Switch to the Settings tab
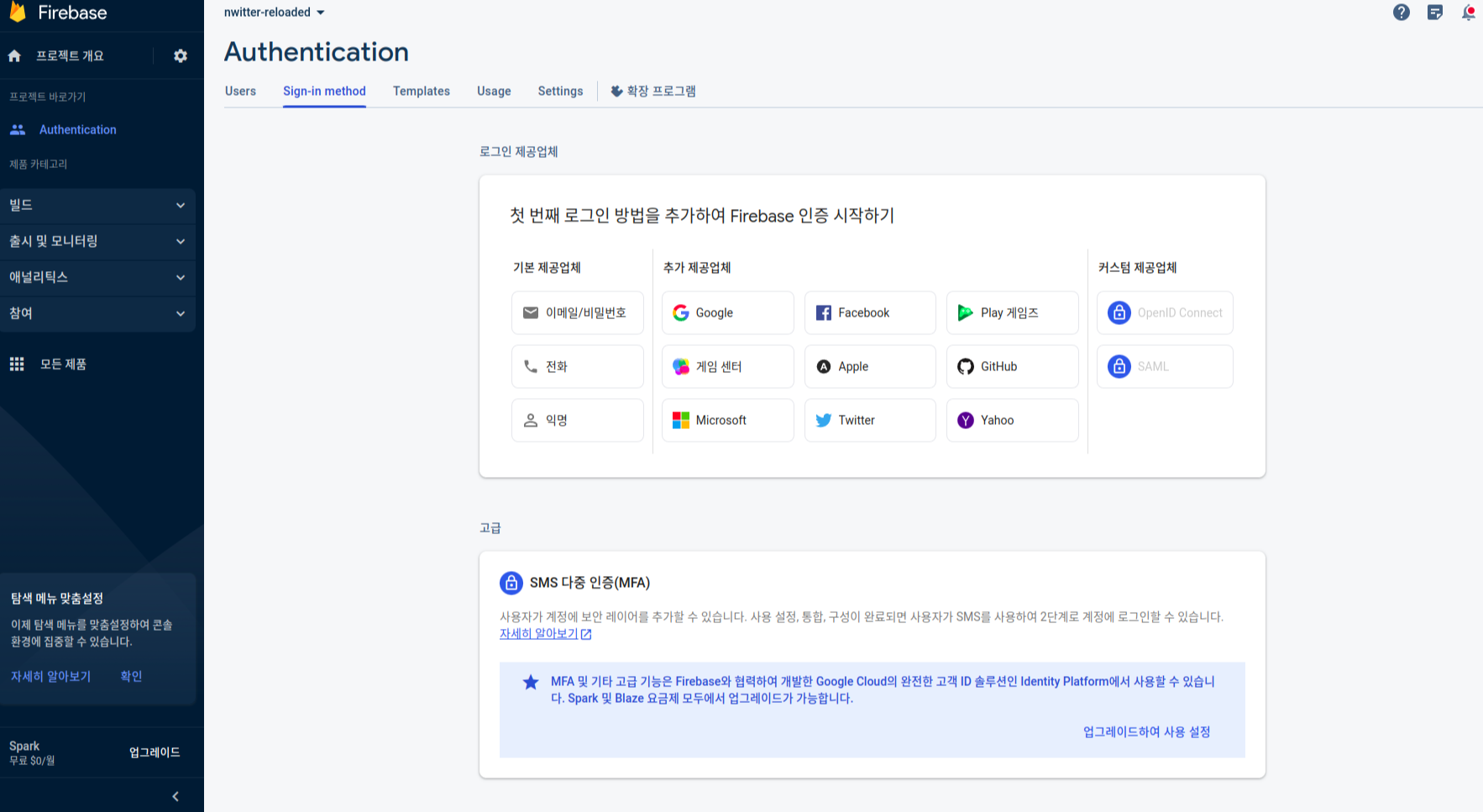Viewport: 1483px width, 812px height. [560, 91]
